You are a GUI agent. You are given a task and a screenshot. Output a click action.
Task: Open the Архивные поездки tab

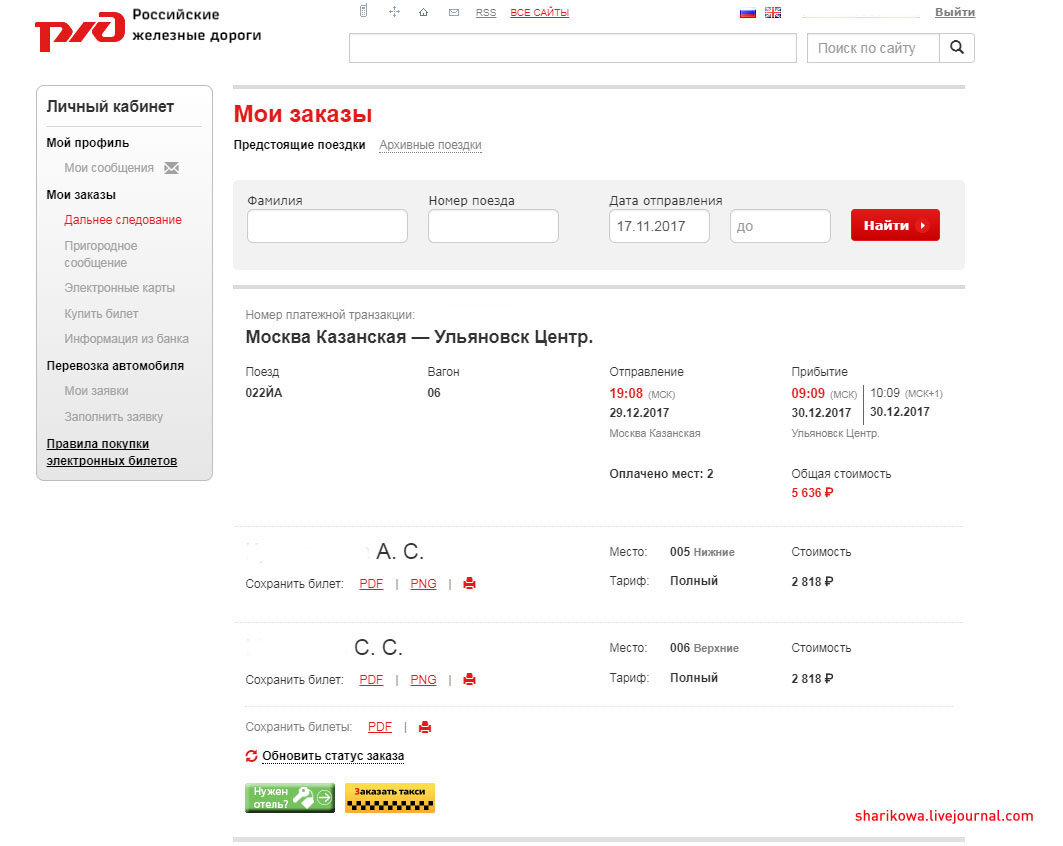pyautogui.click(x=430, y=145)
